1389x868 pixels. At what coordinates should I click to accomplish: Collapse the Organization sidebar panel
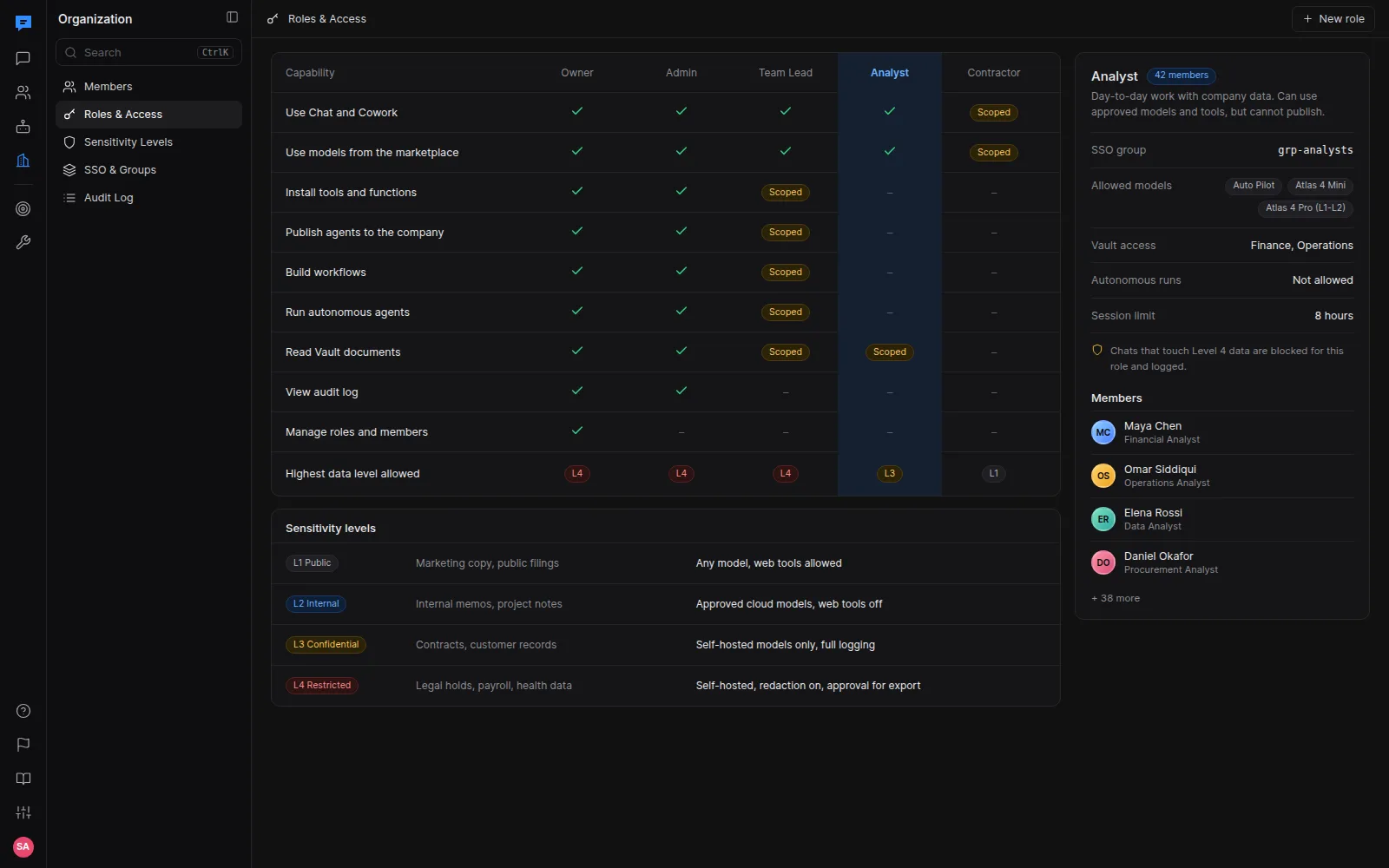pos(232,17)
